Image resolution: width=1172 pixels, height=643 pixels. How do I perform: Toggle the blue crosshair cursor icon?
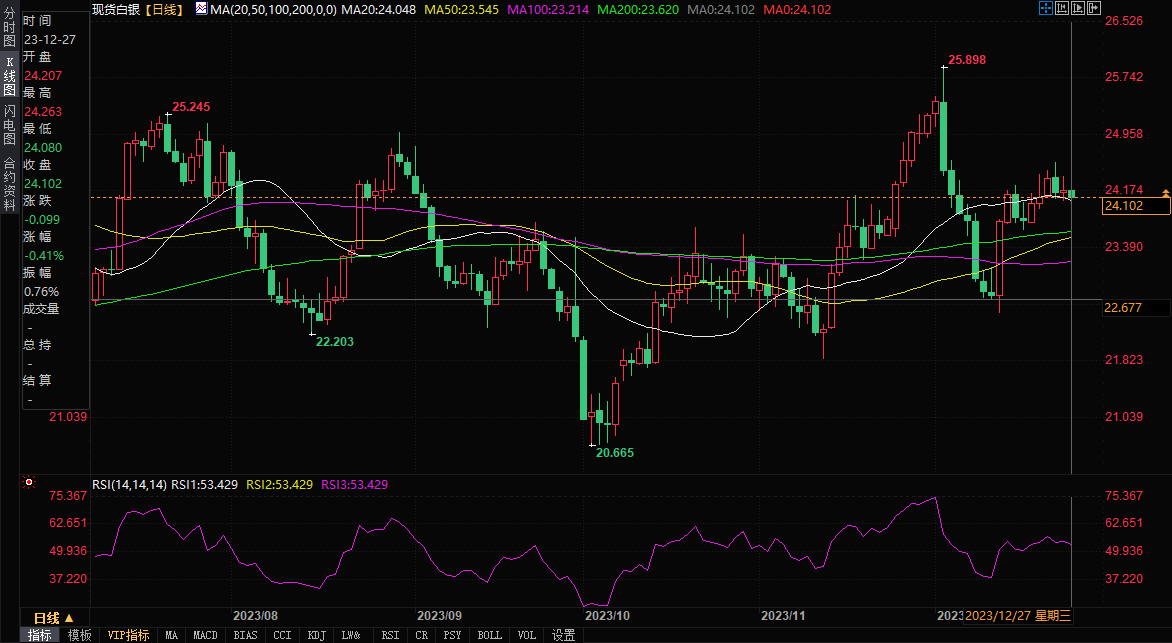[x=1045, y=8]
